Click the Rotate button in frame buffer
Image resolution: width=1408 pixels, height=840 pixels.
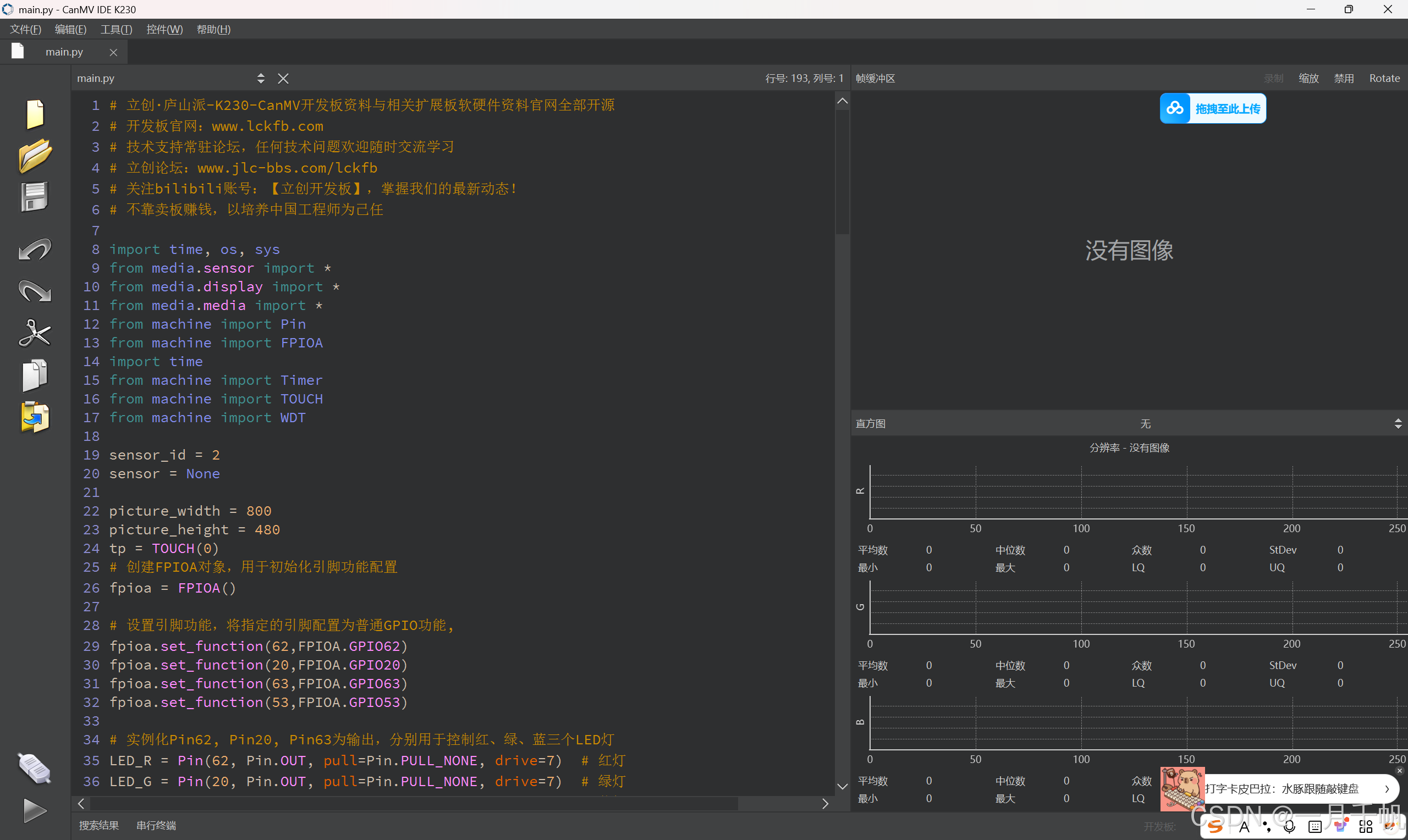pos(1384,78)
